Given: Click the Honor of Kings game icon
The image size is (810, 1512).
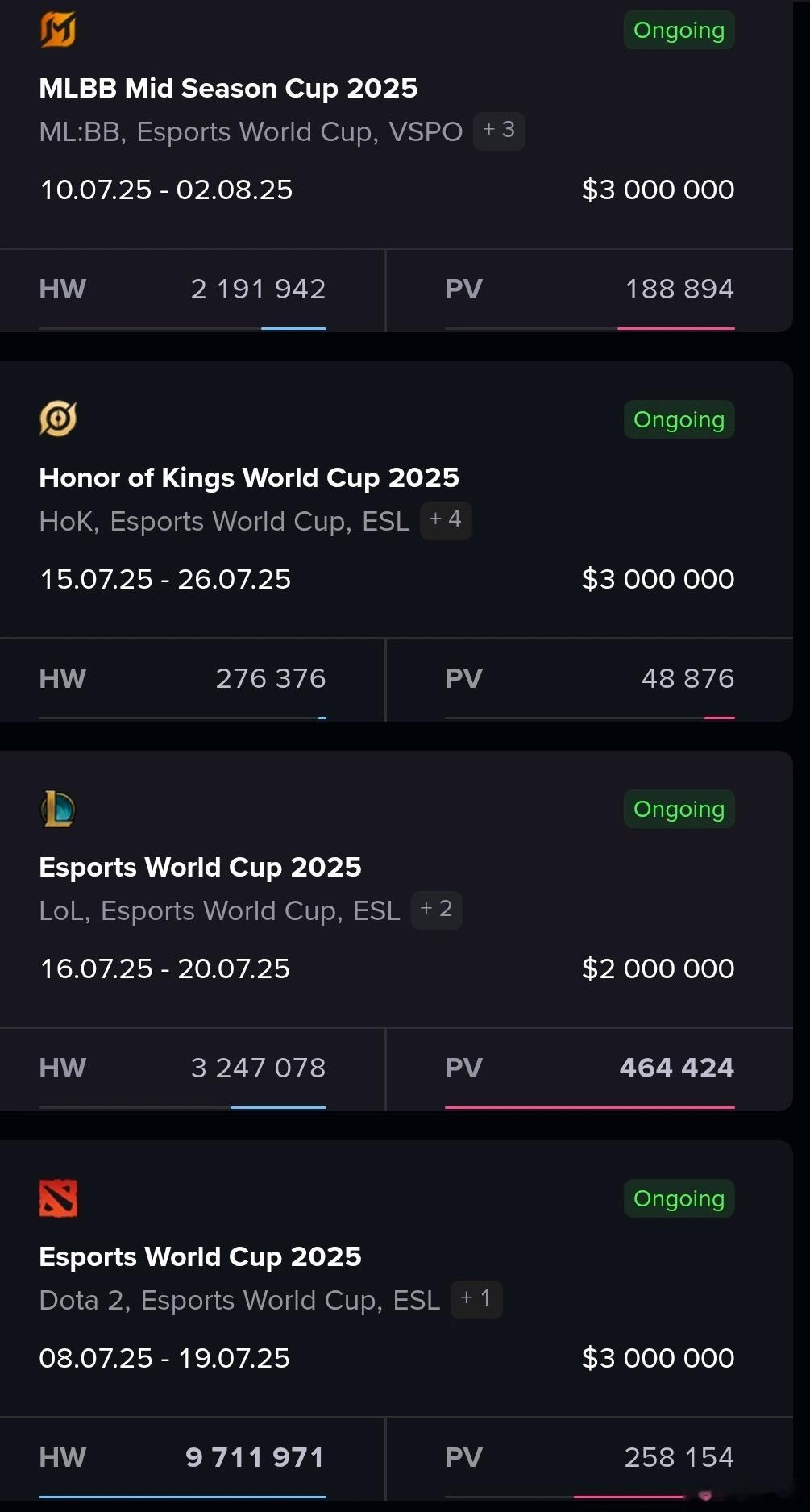Looking at the screenshot, I should (58, 419).
